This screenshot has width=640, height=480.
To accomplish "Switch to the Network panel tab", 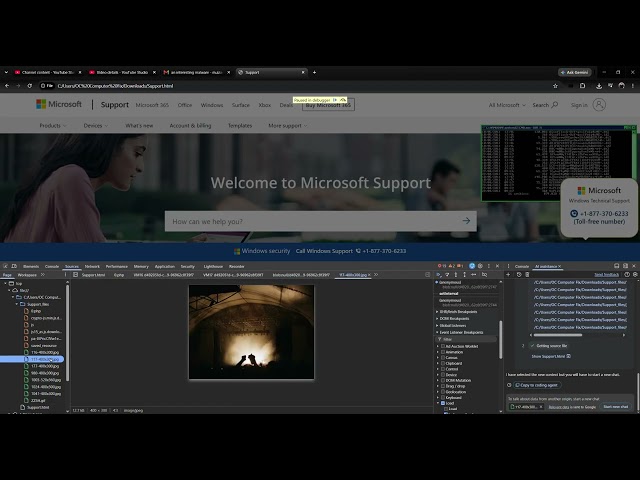I will click(x=92, y=266).
